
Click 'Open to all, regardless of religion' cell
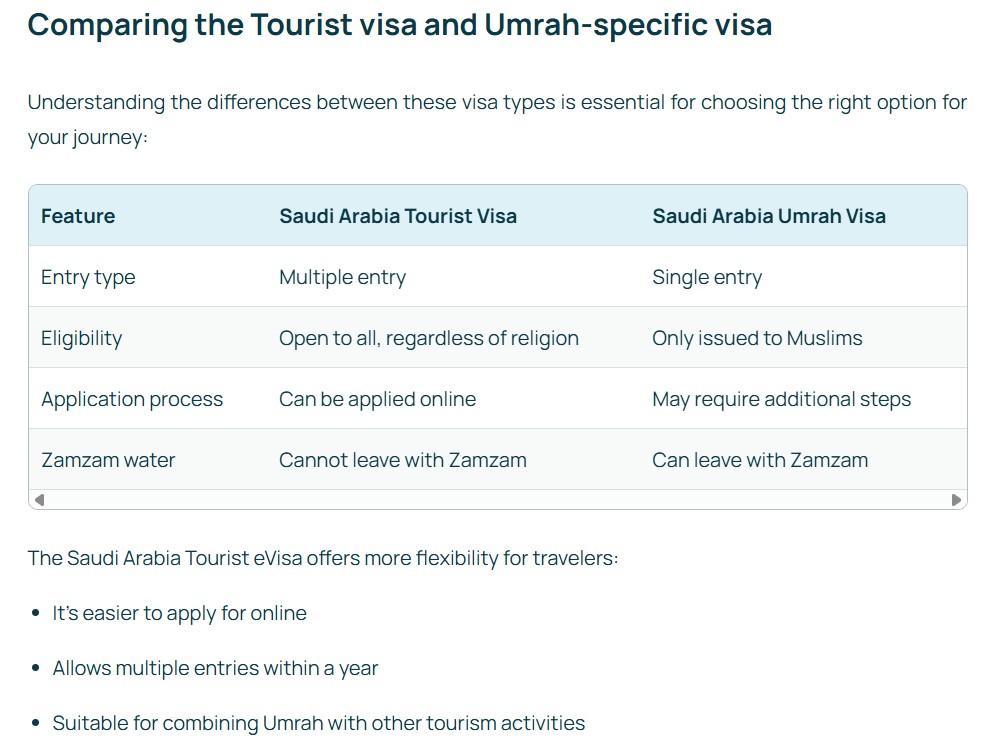pyautogui.click(x=428, y=338)
